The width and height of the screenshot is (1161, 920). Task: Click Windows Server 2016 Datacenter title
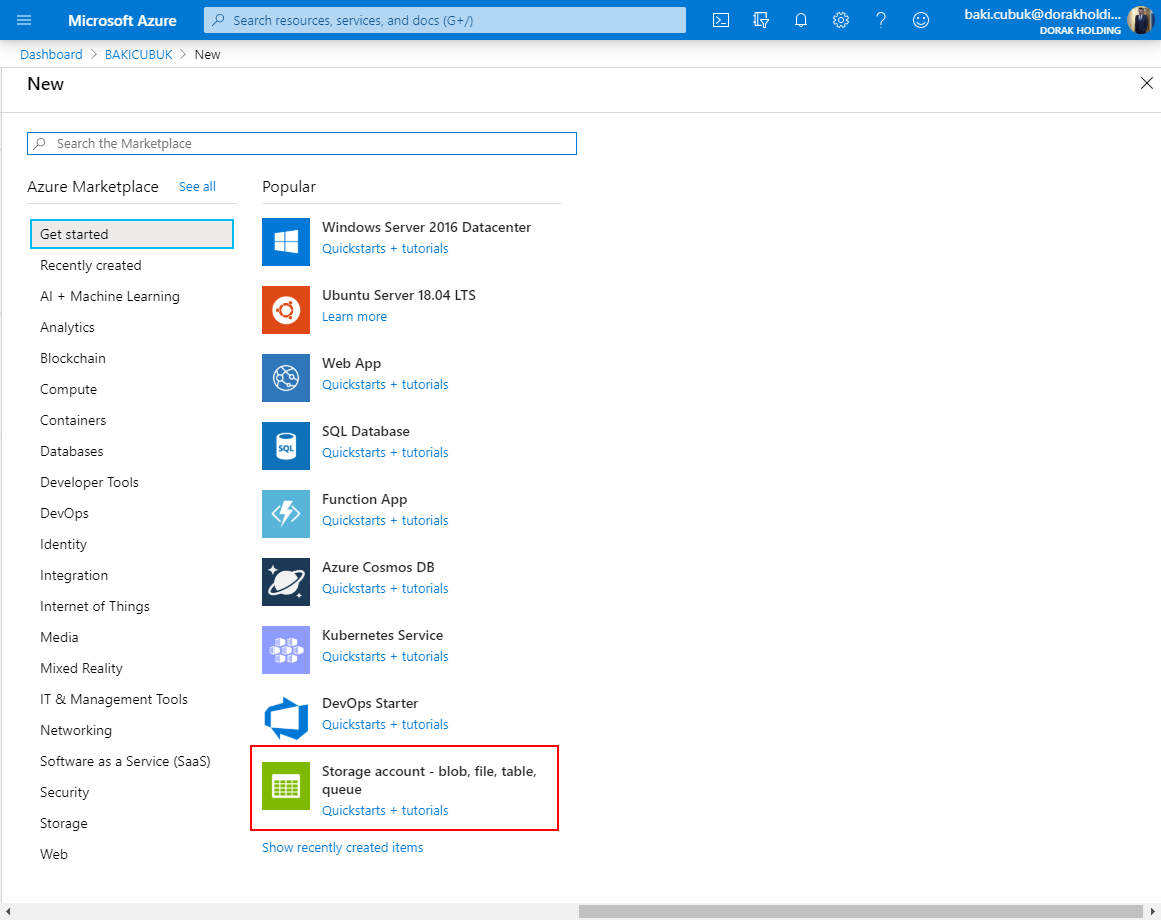[x=426, y=227]
